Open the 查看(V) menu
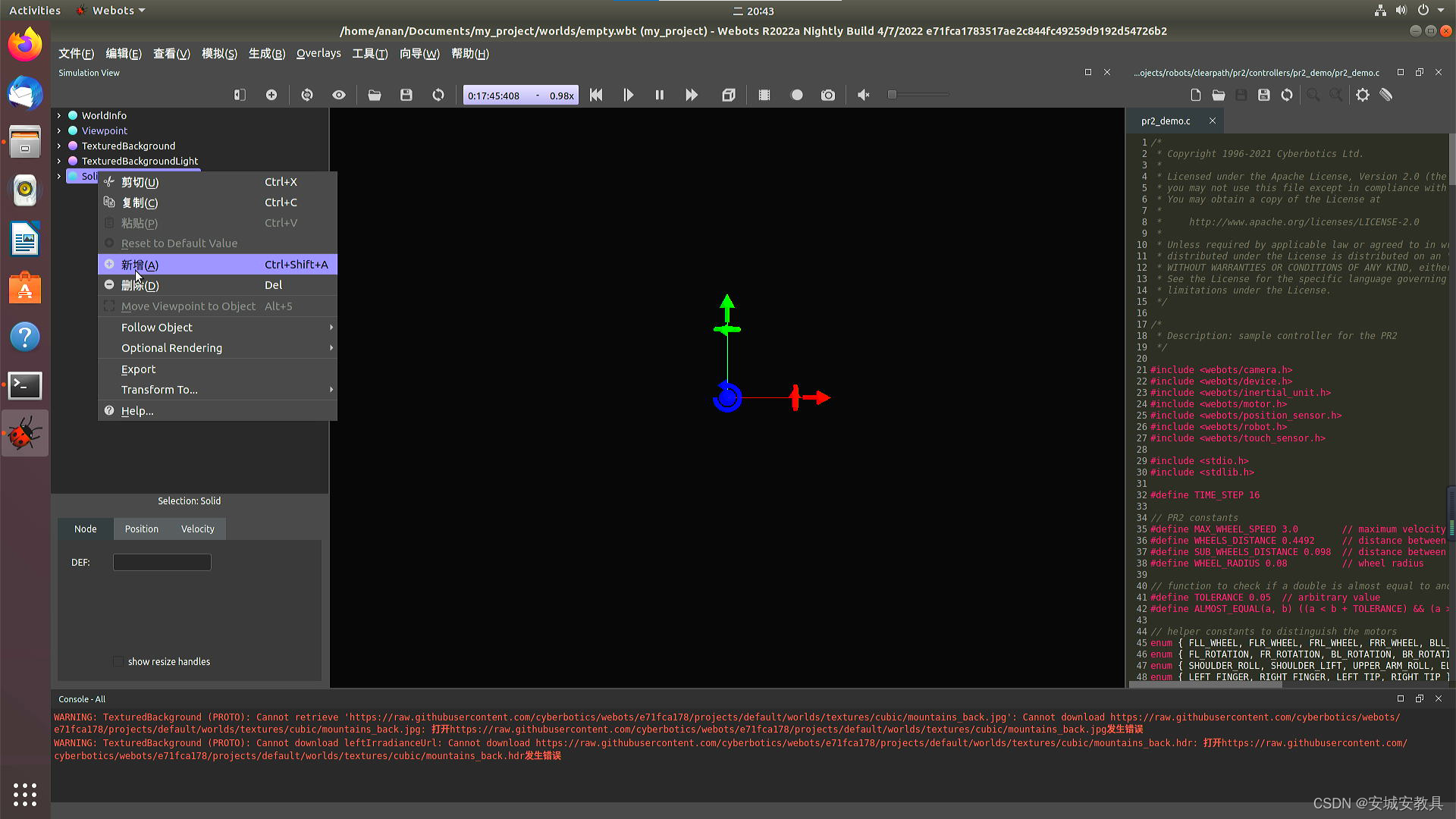Viewport: 1456px width, 819px height. pyautogui.click(x=171, y=53)
